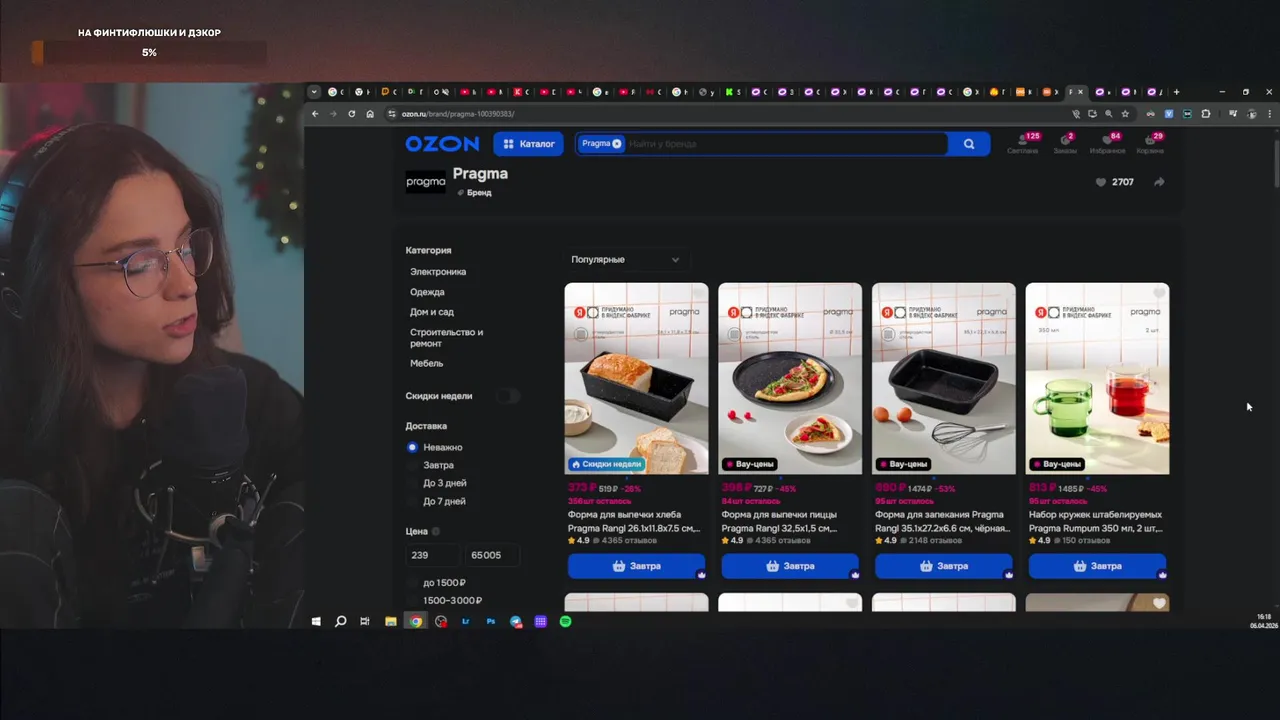Open Spotify from the taskbar
Viewport: 1280px width, 720px height.
[x=565, y=621]
